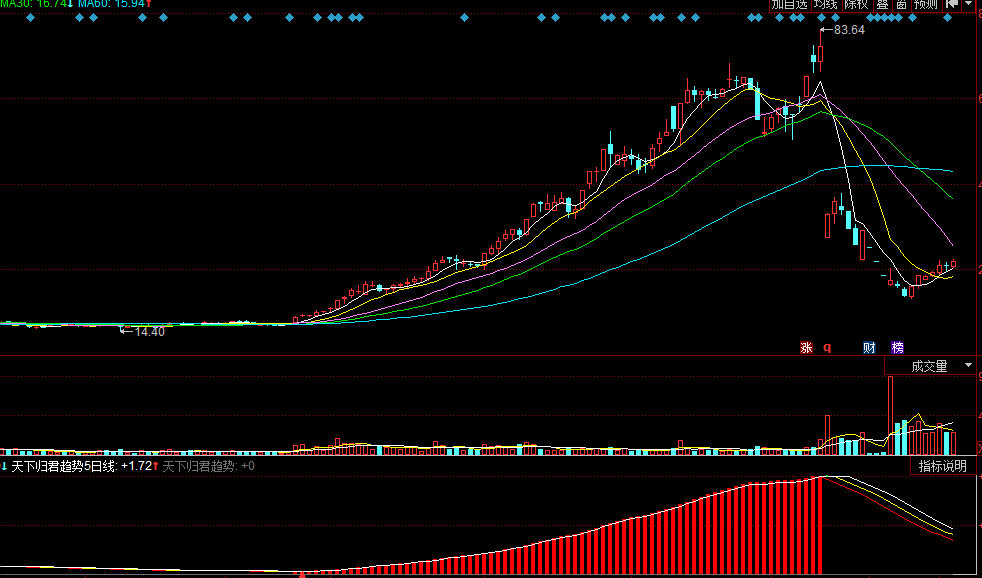Toggle the 预测 forecast display

tap(926, 4)
